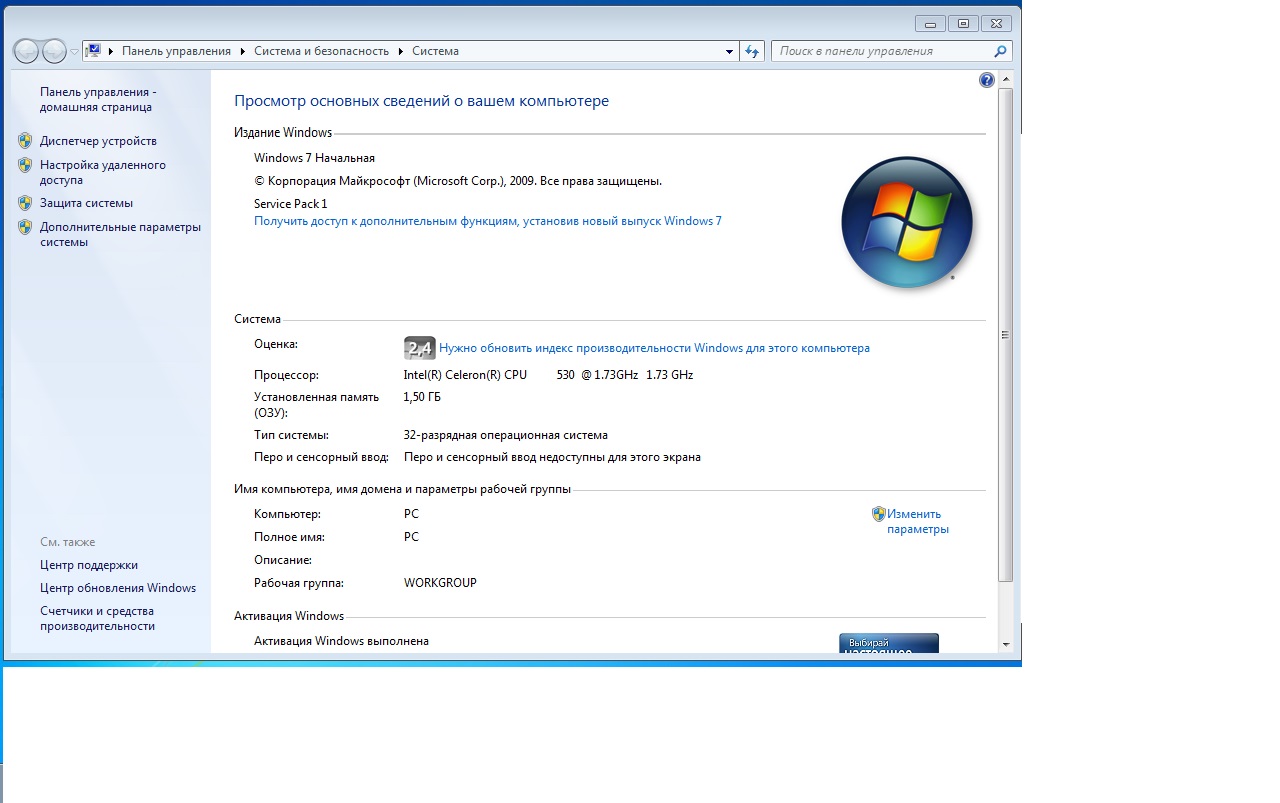The height and width of the screenshot is (803, 1280).
Task: Click shield icon next to 'Диспетчер устройств'
Action: click(x=25, y=141)
